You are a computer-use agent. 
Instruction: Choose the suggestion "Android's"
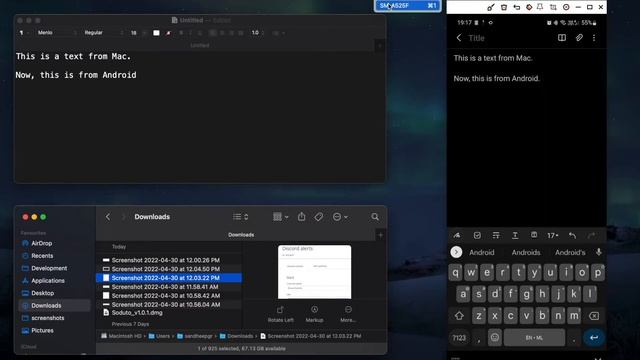570,252
